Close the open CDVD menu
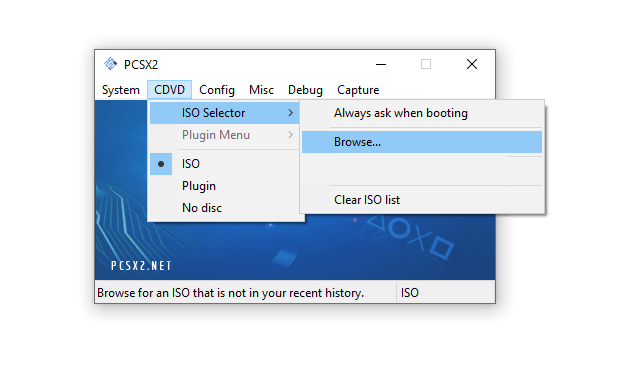This screenshot has height=383, width=638. pyautogui.click(x=169, y=90)
